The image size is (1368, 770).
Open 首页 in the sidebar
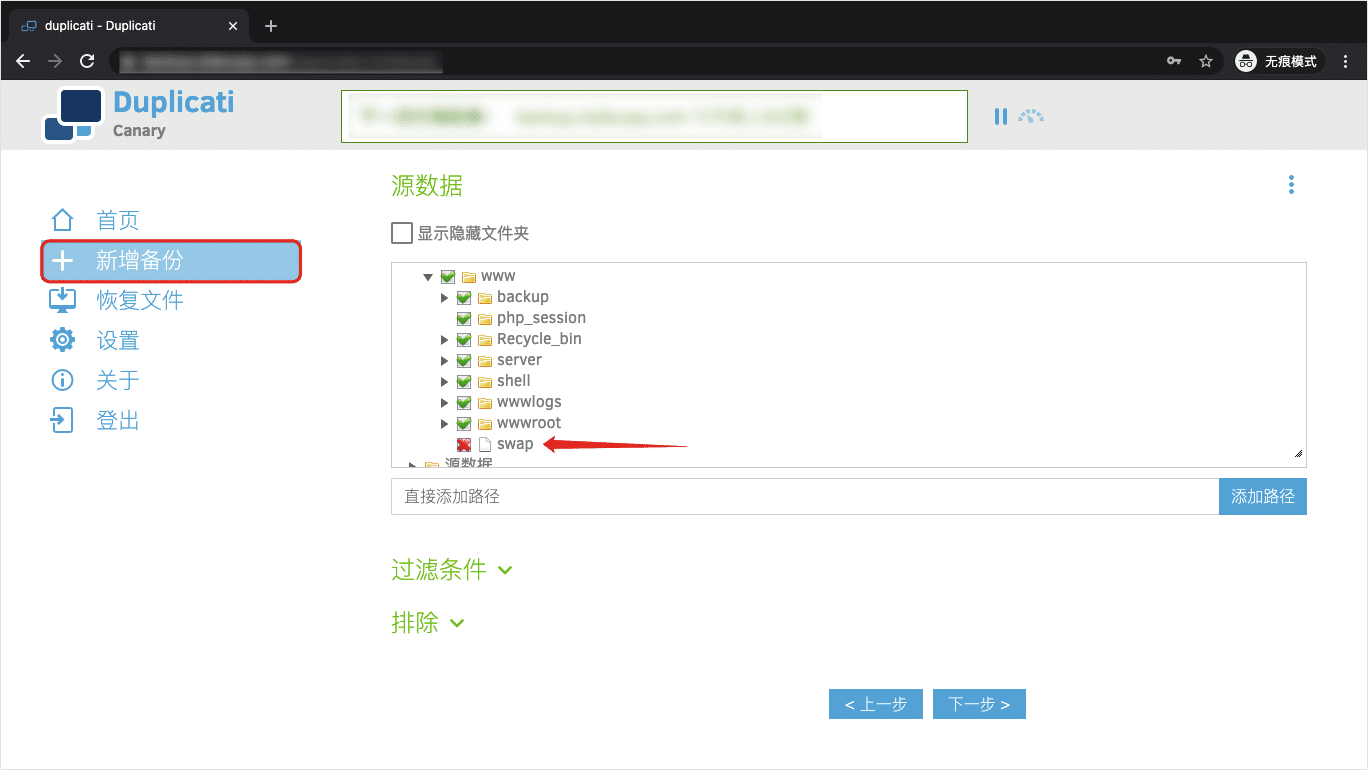tap(118, 220)
